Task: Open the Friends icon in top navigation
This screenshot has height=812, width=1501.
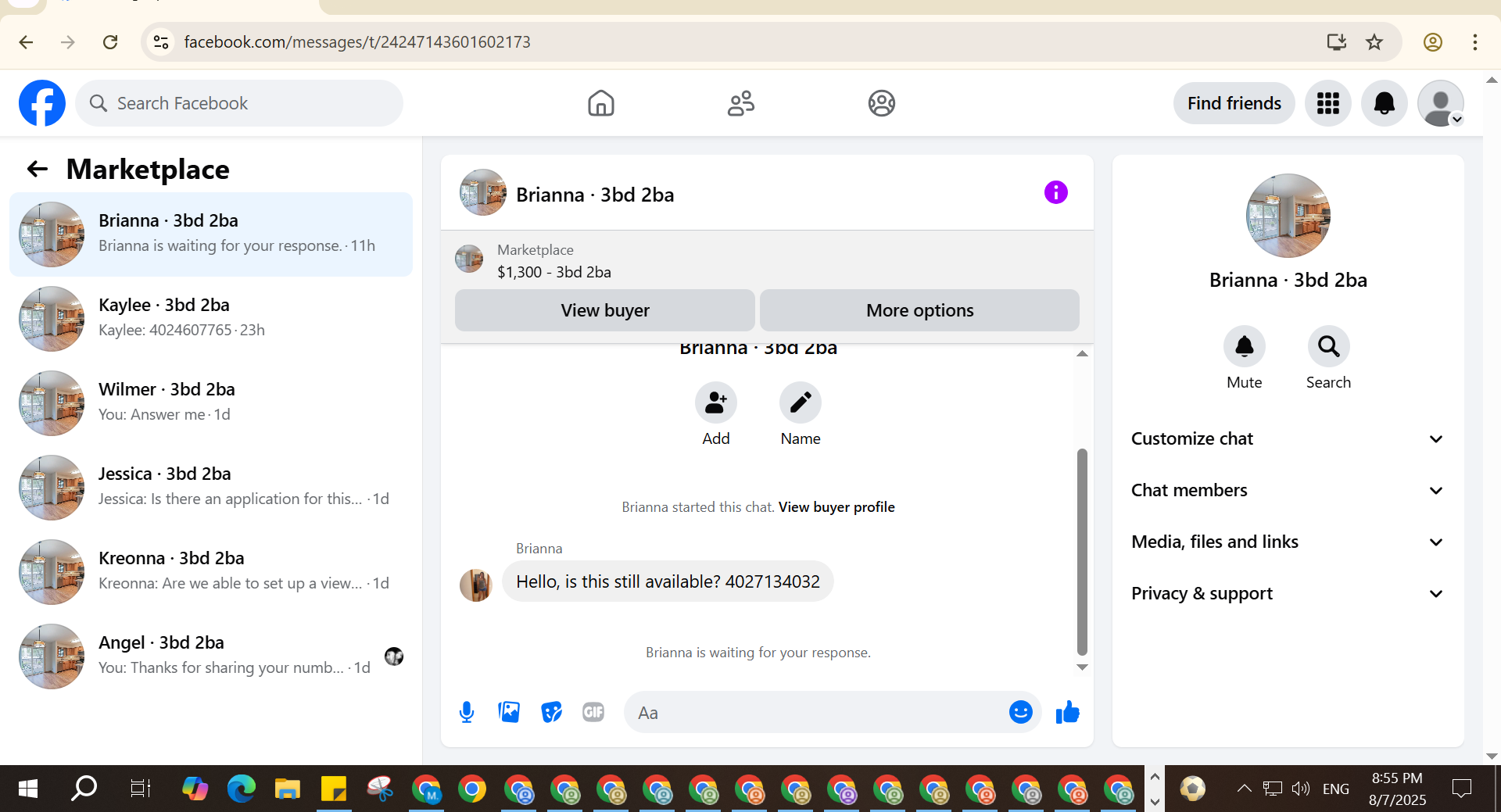Action: [x=741, y=103]
